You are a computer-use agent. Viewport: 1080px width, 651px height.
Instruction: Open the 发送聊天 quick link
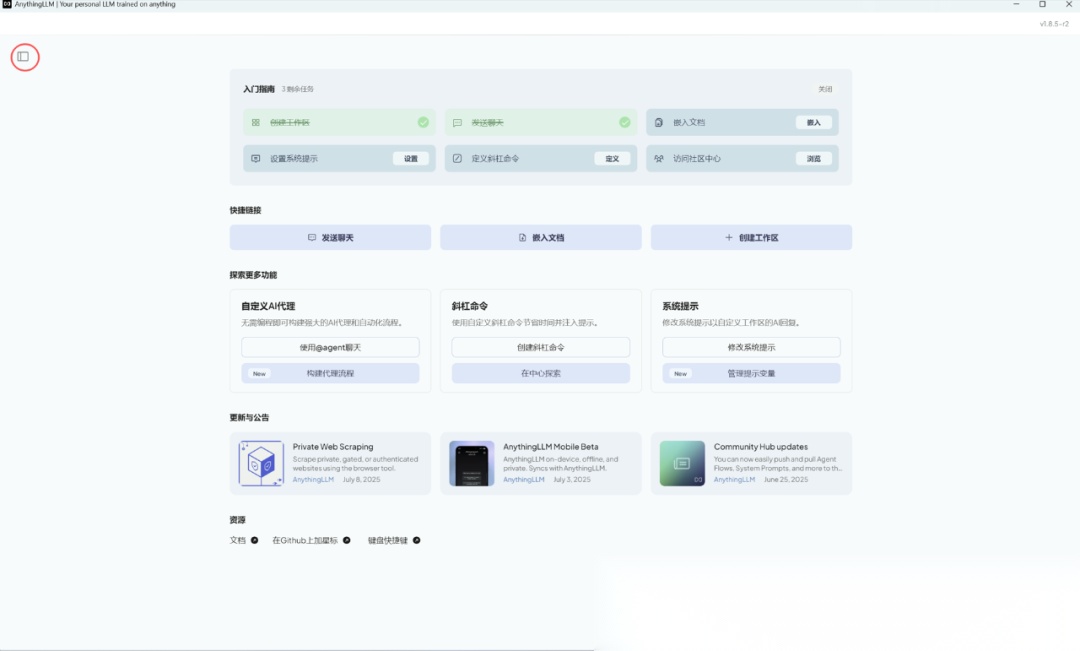click(331, 237)
